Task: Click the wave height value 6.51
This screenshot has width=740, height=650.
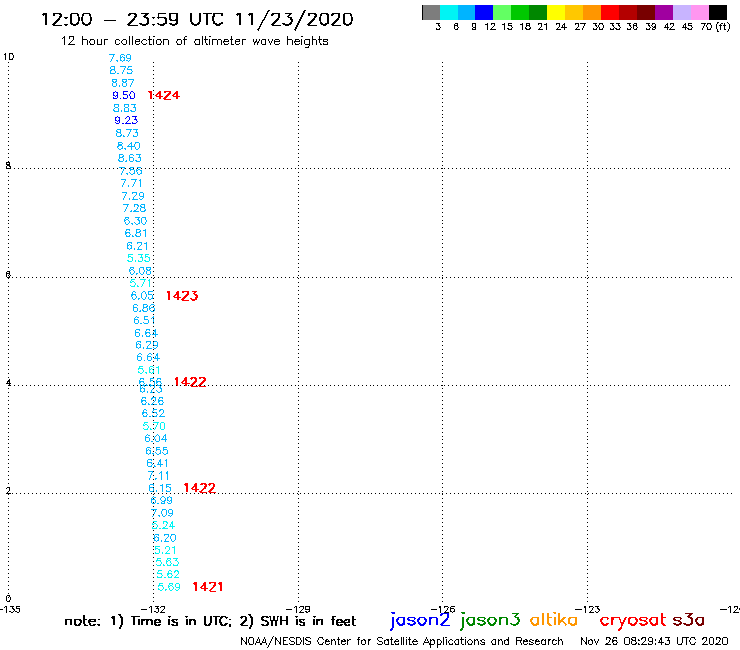Action: 144,321
